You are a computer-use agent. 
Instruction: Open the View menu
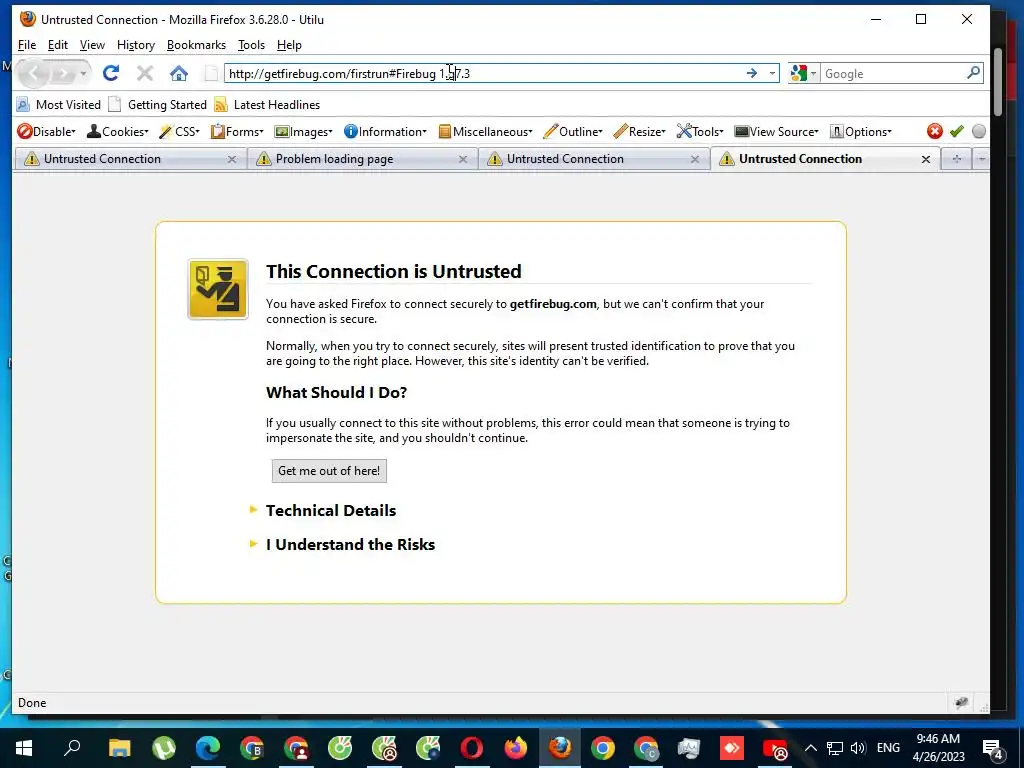click(x=92, y=45)
